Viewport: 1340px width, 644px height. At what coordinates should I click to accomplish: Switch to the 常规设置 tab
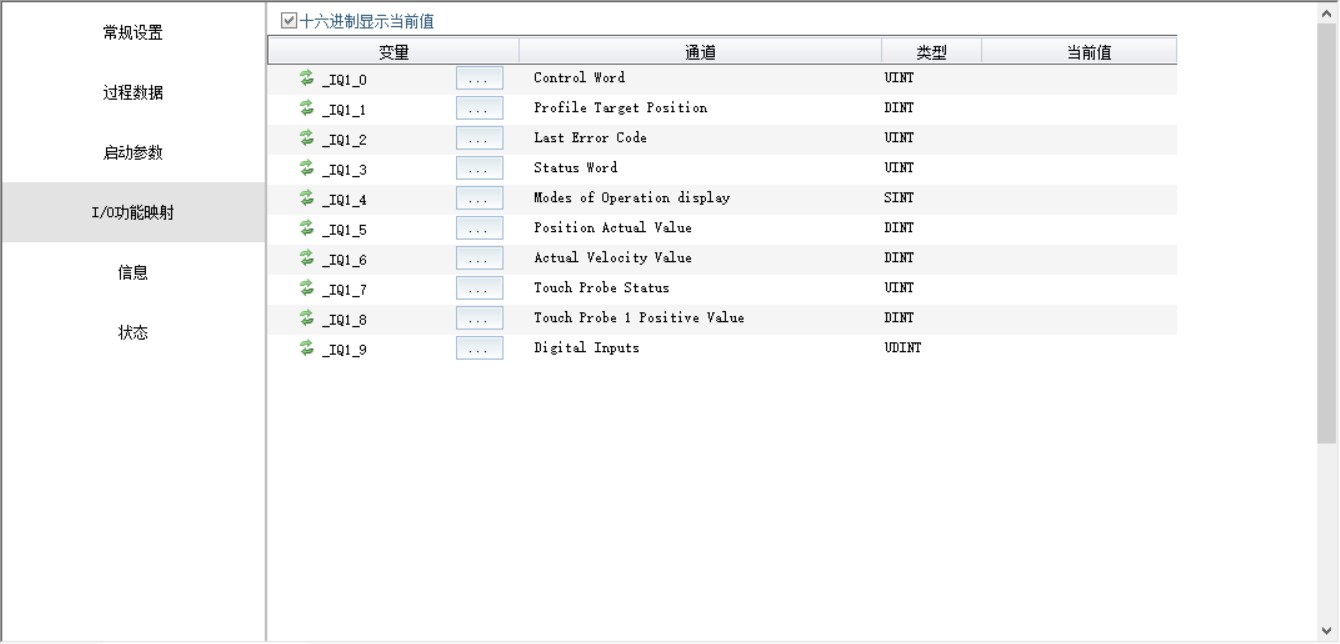[133, 32]
